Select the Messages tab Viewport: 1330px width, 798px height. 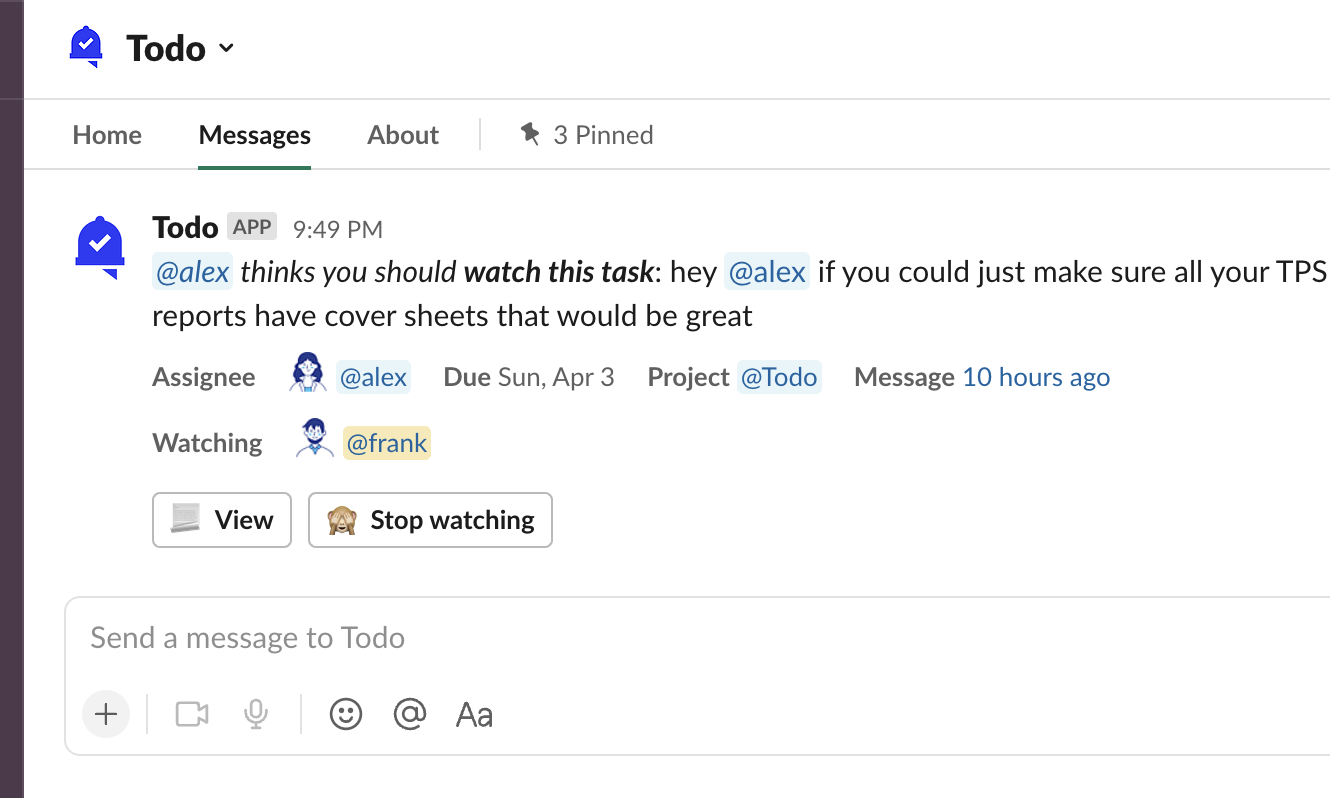pos(254,135)
